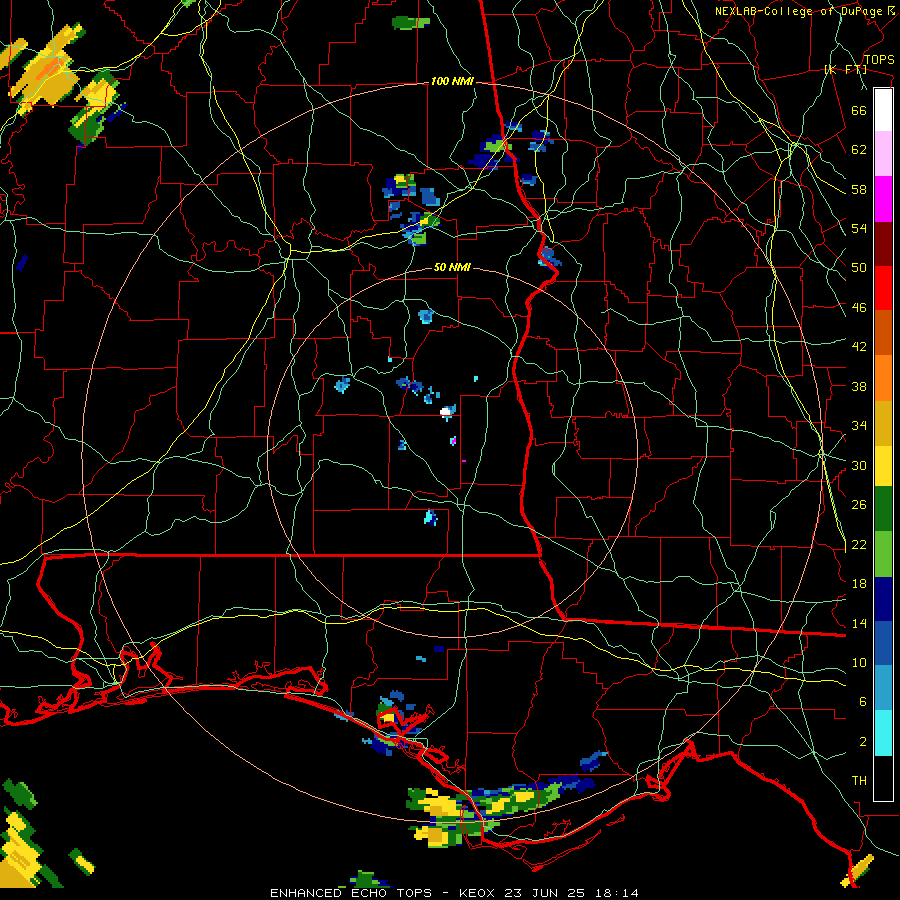Click the 46 legend value
900x900 pixels.
click(859, 308)
